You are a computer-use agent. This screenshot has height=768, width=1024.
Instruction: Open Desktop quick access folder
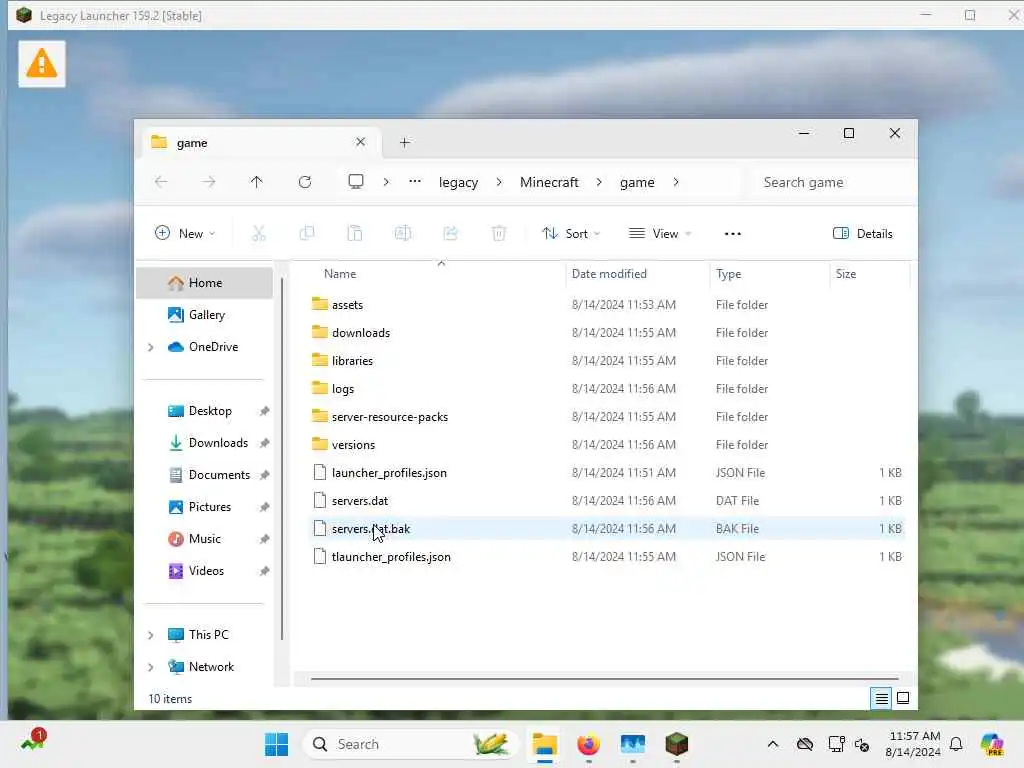point(205,411)
